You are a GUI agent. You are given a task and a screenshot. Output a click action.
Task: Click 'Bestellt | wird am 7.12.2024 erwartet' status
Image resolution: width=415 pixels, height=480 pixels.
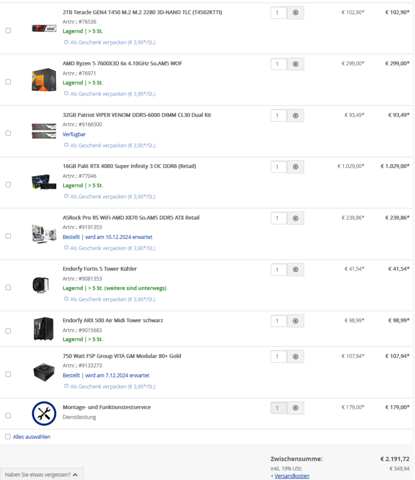106,375
